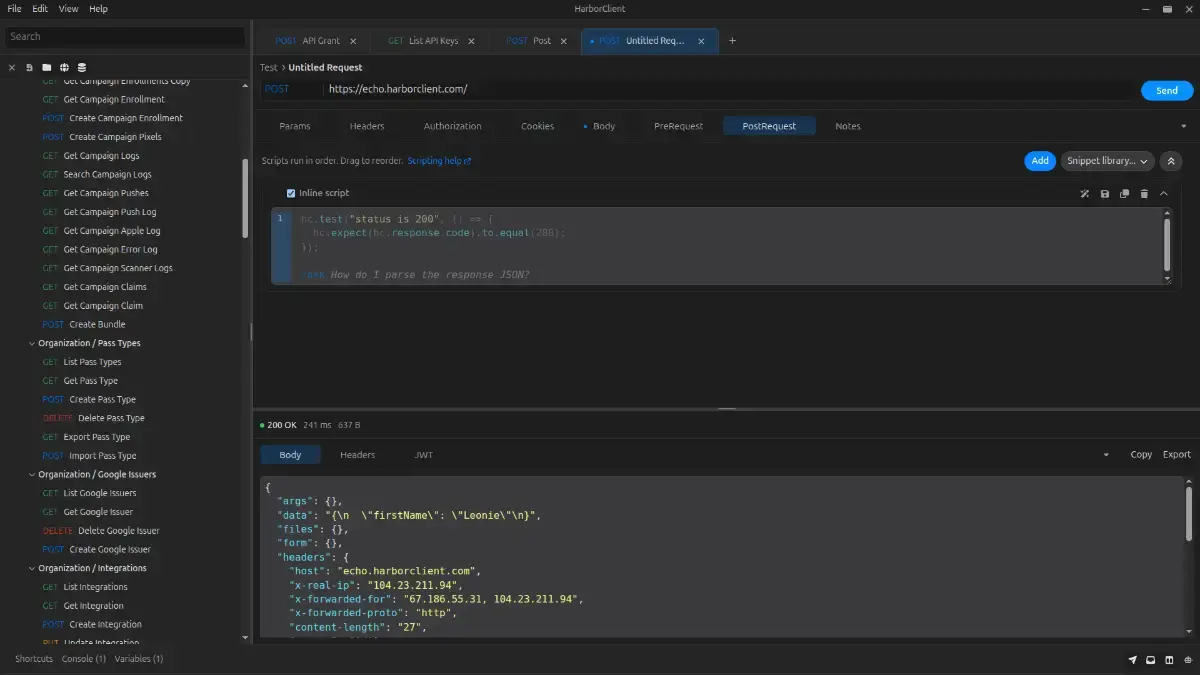
Task: Select Delete Pass Type request
Action: [94, 418]
